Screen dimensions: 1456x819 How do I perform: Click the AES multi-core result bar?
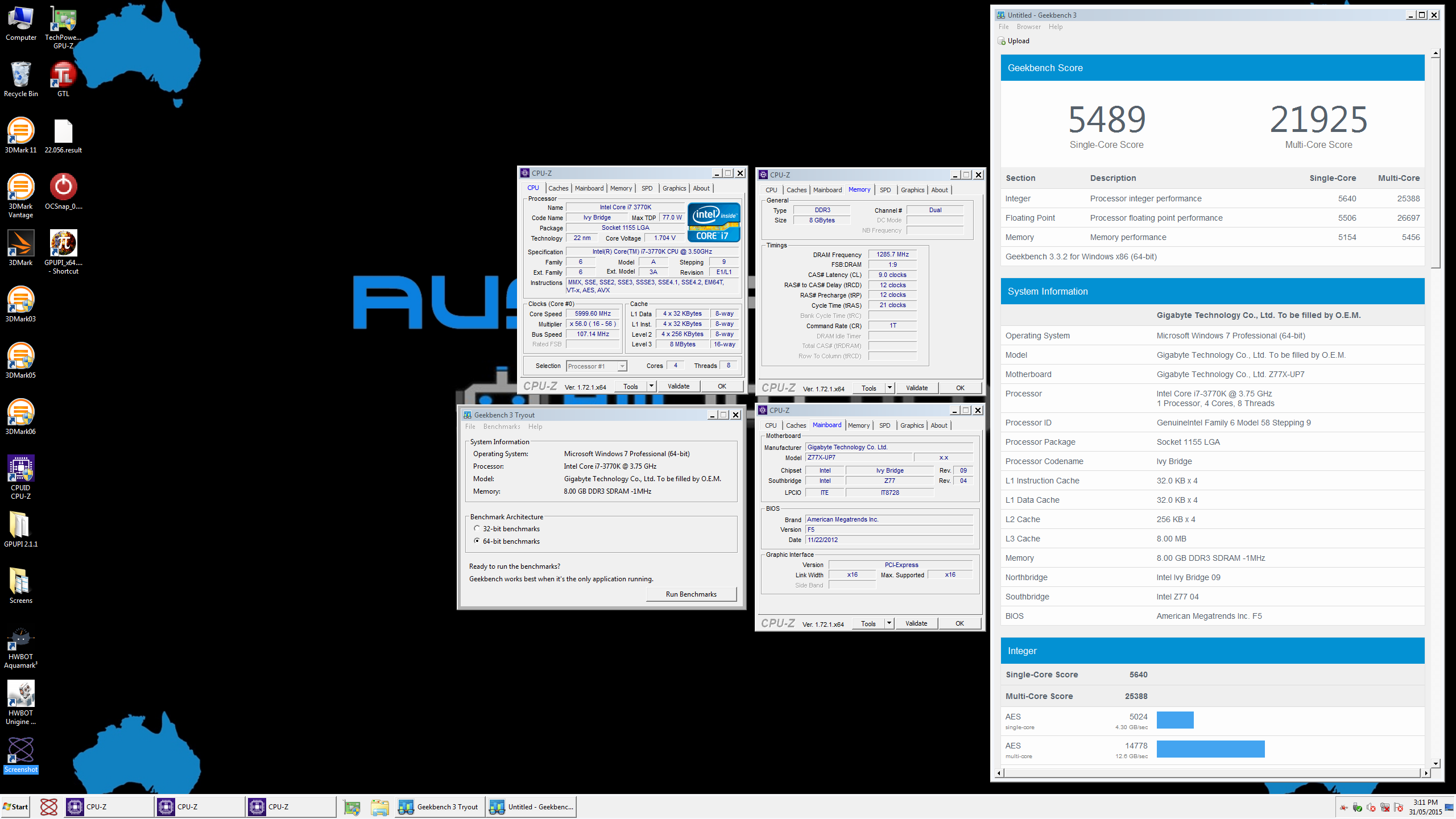point(1210,748)
